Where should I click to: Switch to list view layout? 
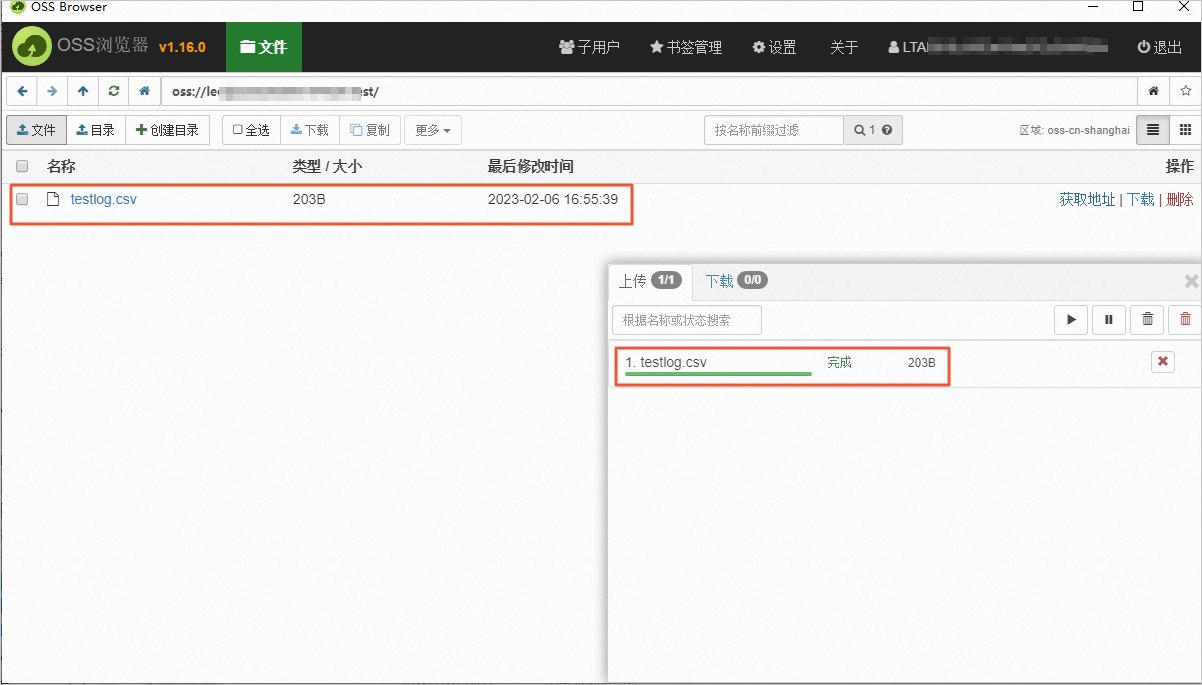click(1153, 130)
